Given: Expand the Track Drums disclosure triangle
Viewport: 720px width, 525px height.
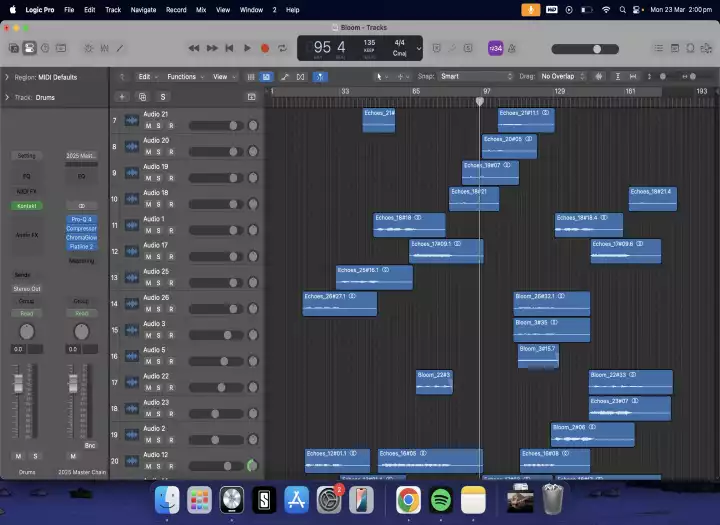Looking at the screenshot, I should [7, 97].
